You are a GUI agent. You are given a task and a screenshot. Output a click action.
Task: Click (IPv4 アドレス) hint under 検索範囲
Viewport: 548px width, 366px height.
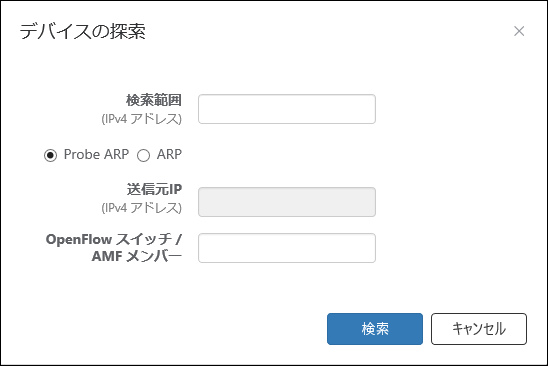tap(142, 119)
